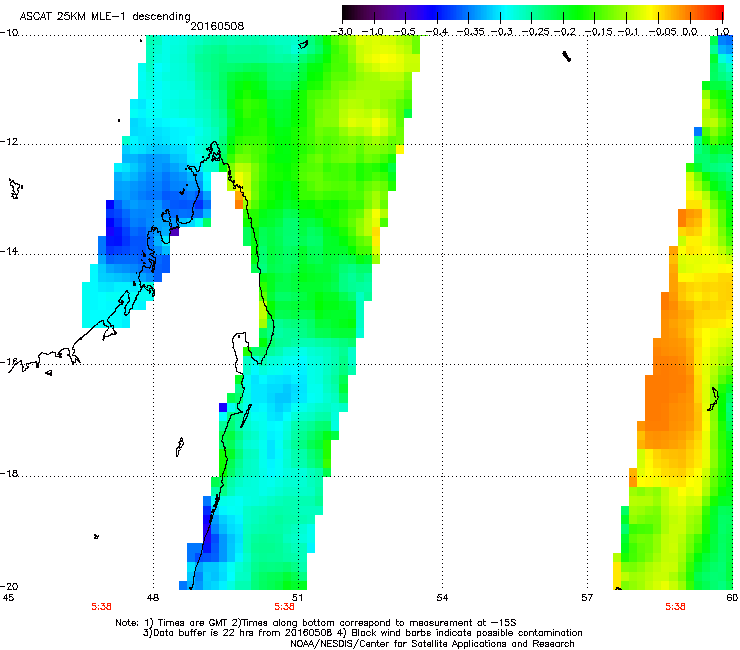Select the "-0.25" color scale label

tap(535, 32)
